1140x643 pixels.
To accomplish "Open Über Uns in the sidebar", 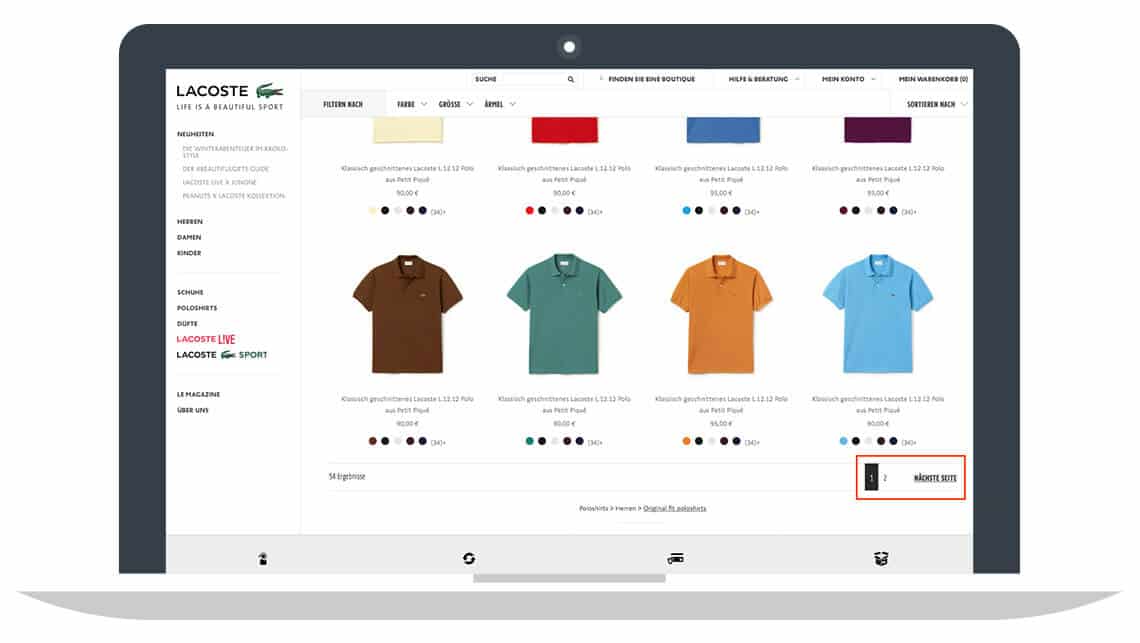I will pos(193,410).
